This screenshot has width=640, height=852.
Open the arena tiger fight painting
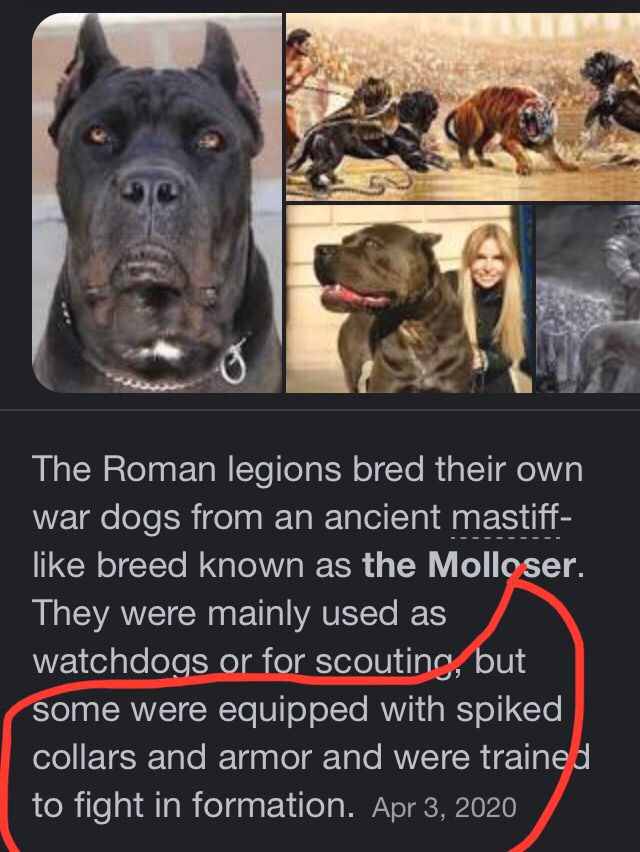pos(463,107)
